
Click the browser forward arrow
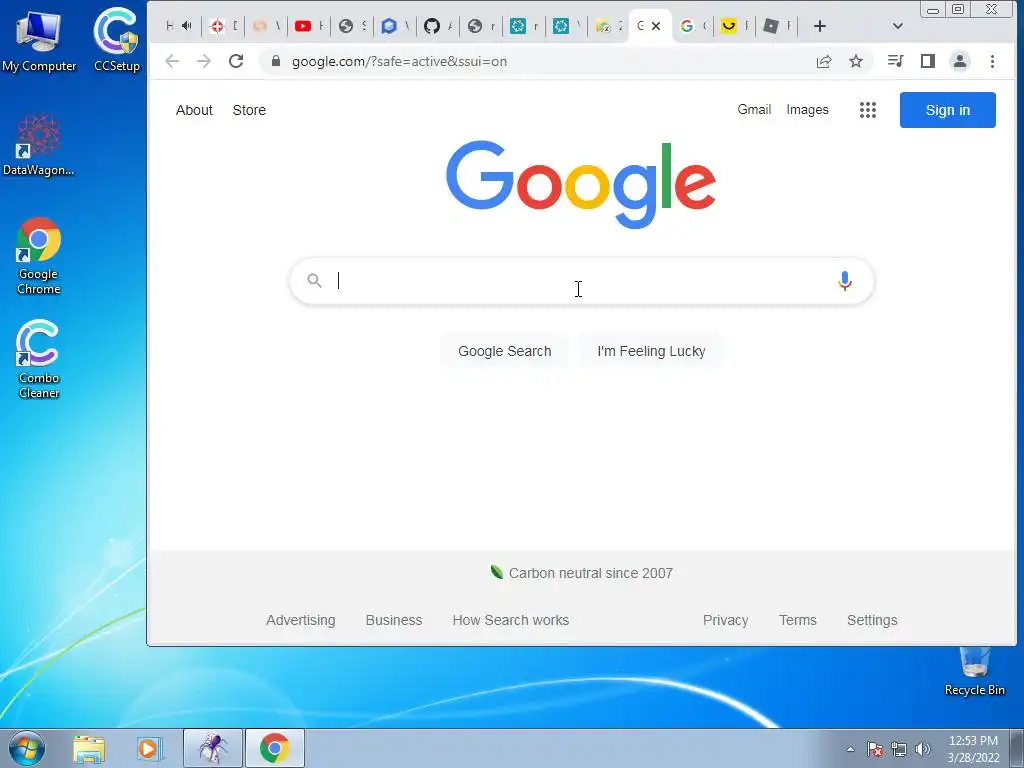tap(204, 61)
